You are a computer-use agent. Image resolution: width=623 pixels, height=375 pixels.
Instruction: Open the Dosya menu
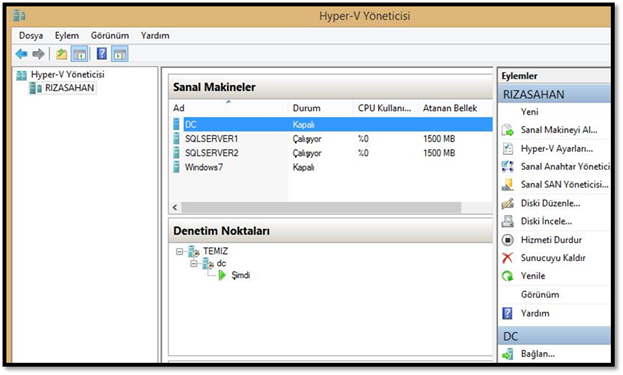[31, 35]
